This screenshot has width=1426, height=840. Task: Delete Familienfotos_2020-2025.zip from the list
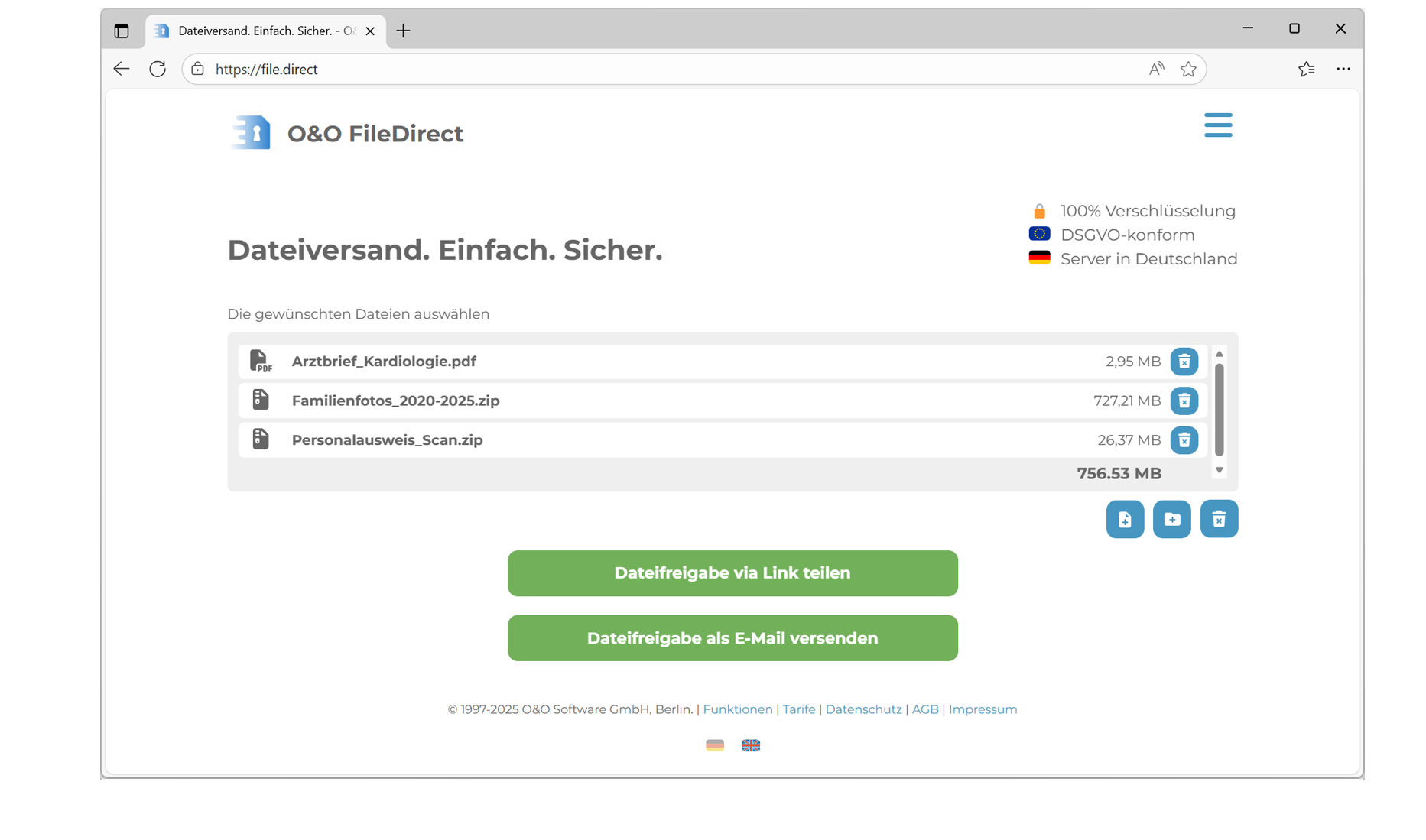tap(1185, 401)
